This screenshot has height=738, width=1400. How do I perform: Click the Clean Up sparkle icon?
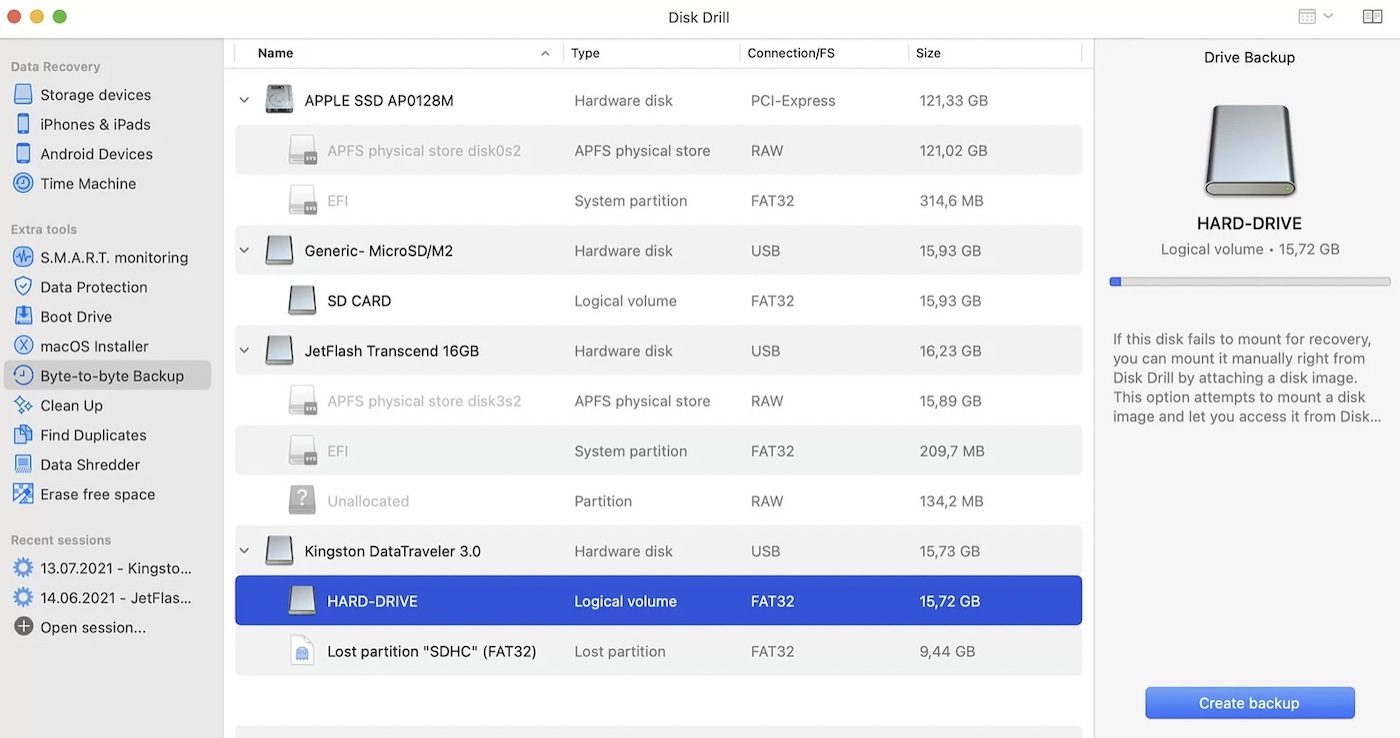click(23, 405)
